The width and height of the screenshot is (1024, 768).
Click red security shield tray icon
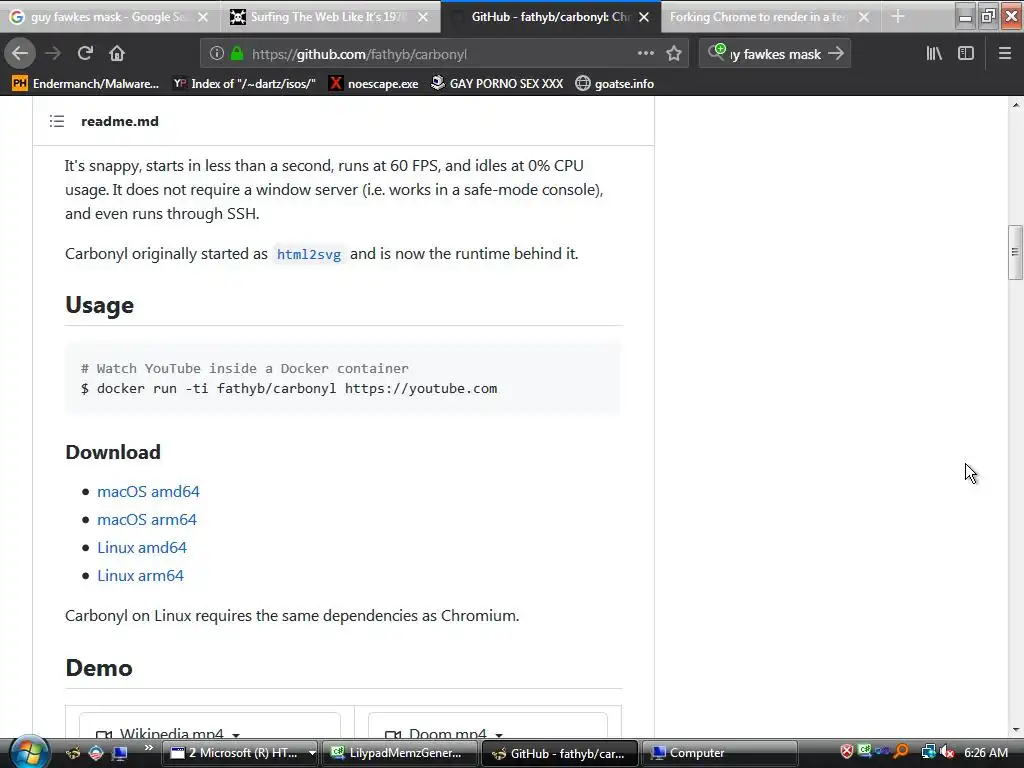point(846,752)
